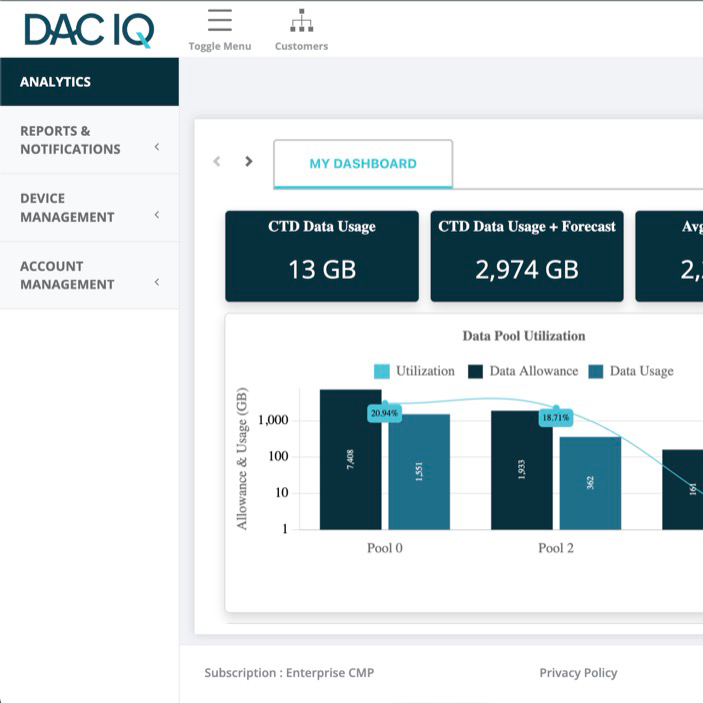Screen dimensions: 703x703
Task: Expand Reports & Notifications chevron
Action: pos(157,147)
